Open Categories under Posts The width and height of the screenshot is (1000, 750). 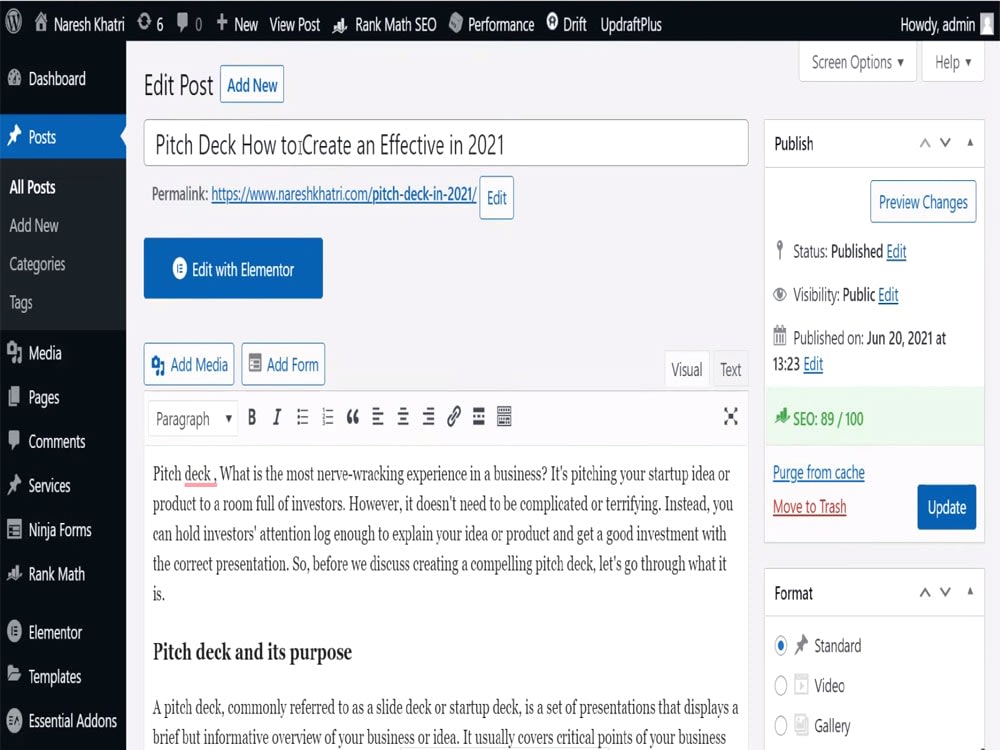(37, 264)
